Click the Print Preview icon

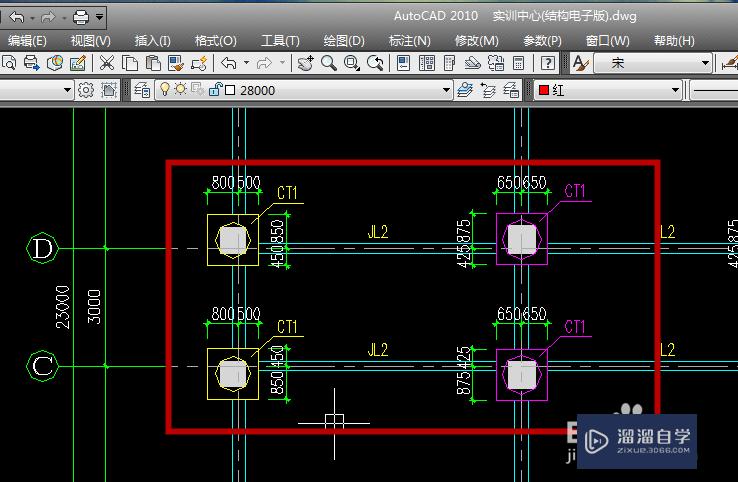click(8, 63)
